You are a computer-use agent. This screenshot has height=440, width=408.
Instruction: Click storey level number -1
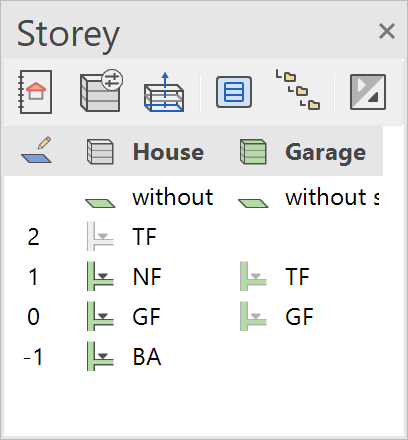click(x=33, y=357)
